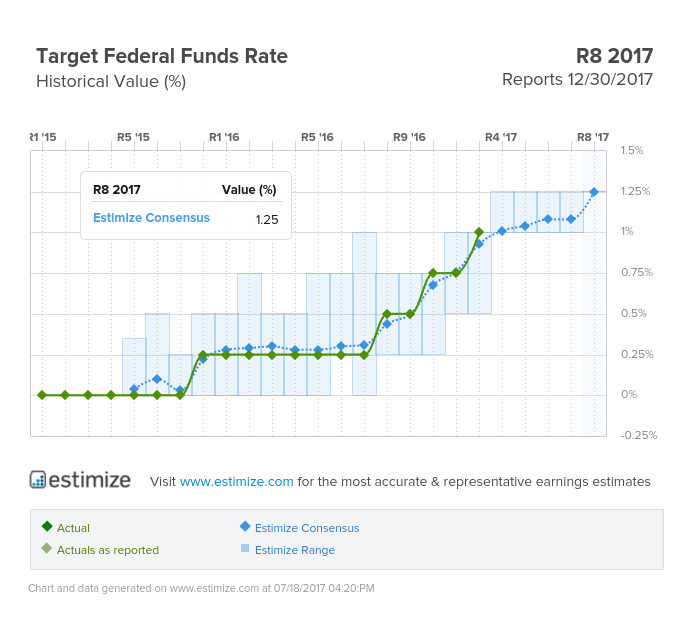Open the www.estimize.com link

(x=236, y=481)
